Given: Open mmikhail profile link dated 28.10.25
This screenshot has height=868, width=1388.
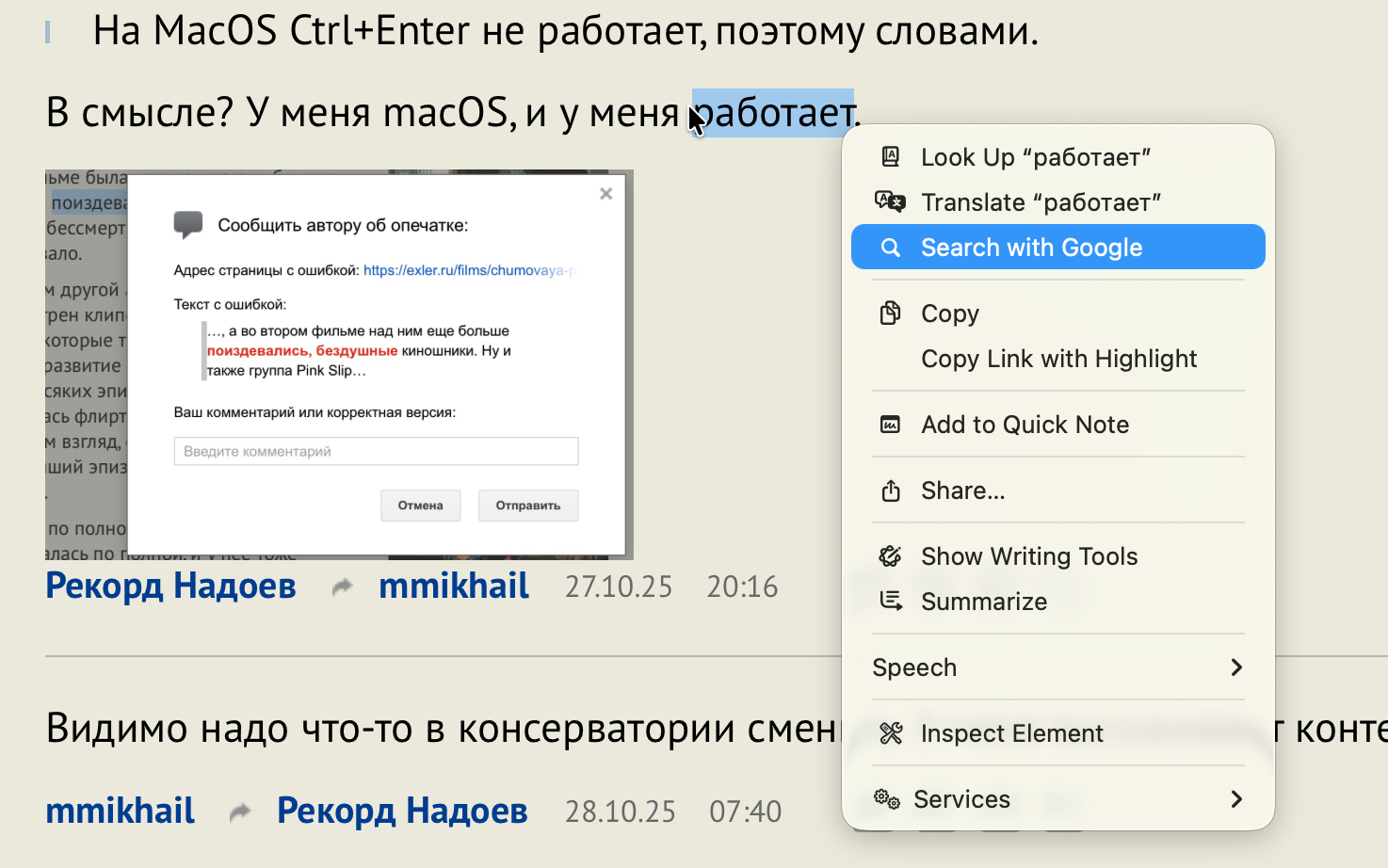Looking at the screenshot, I should click(120, 812).
